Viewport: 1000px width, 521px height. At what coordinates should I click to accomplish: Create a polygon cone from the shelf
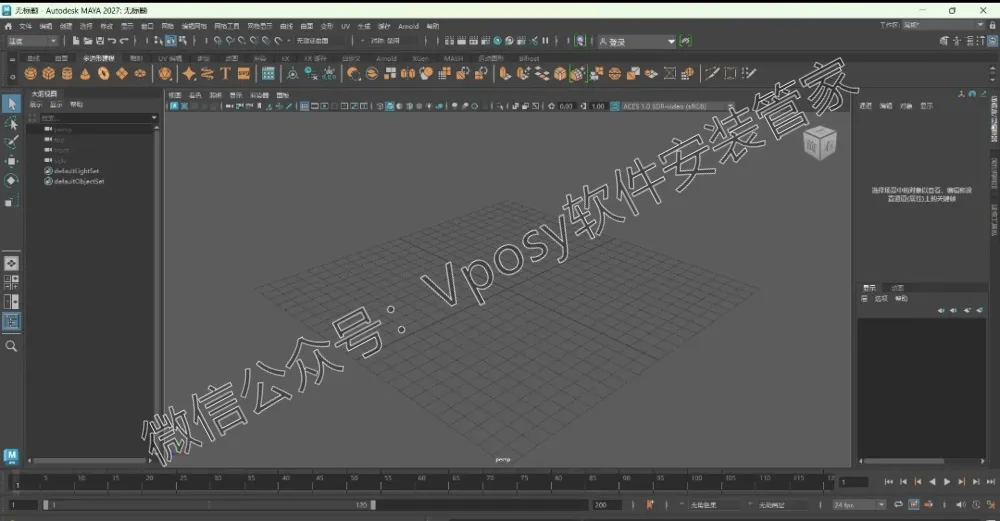pyautogui.click(x=85, y=73)
